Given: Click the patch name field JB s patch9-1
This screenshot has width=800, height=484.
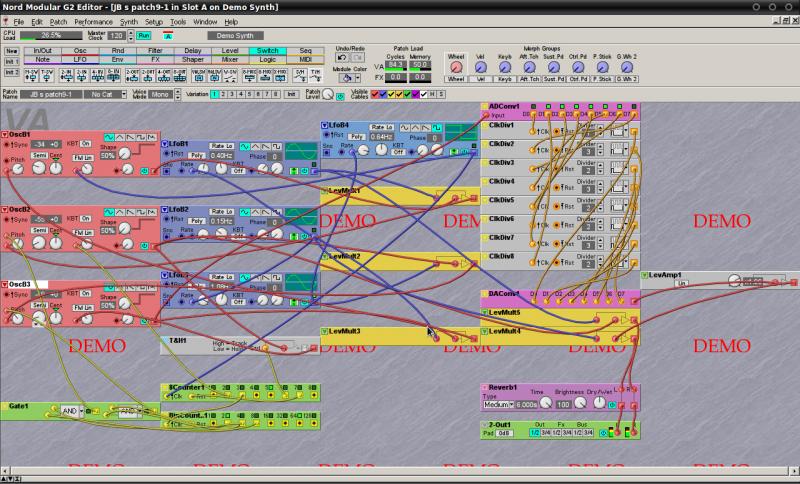Looking at the screenshot, I should (49, 94).
